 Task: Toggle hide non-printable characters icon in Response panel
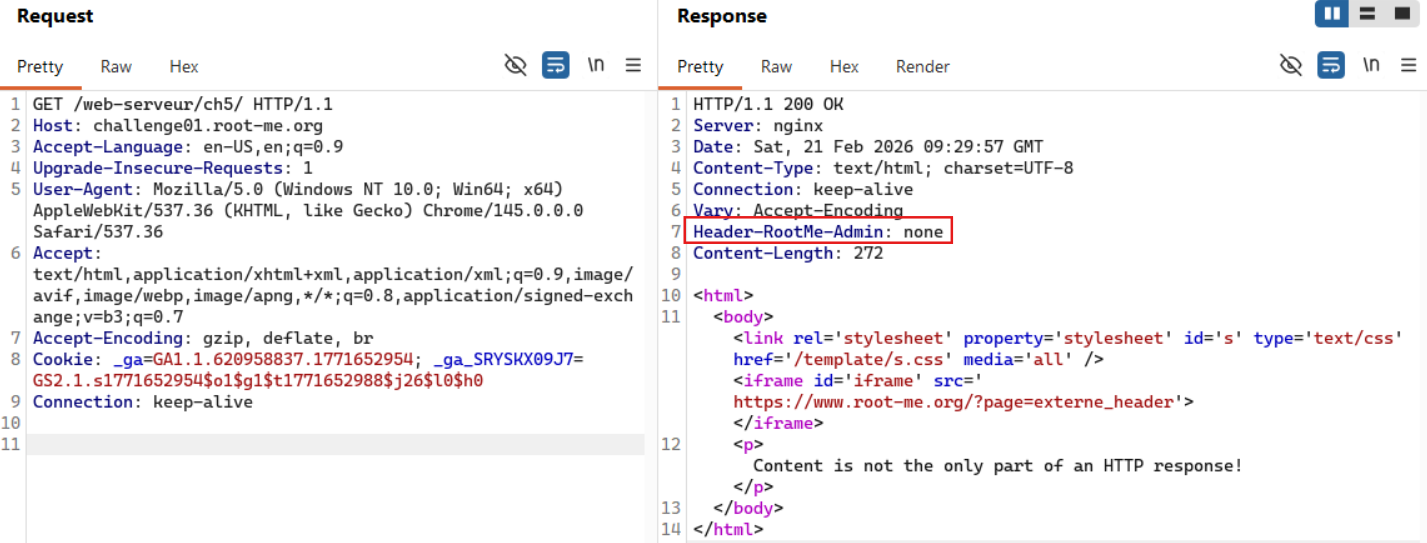(x=1291, y=66)
